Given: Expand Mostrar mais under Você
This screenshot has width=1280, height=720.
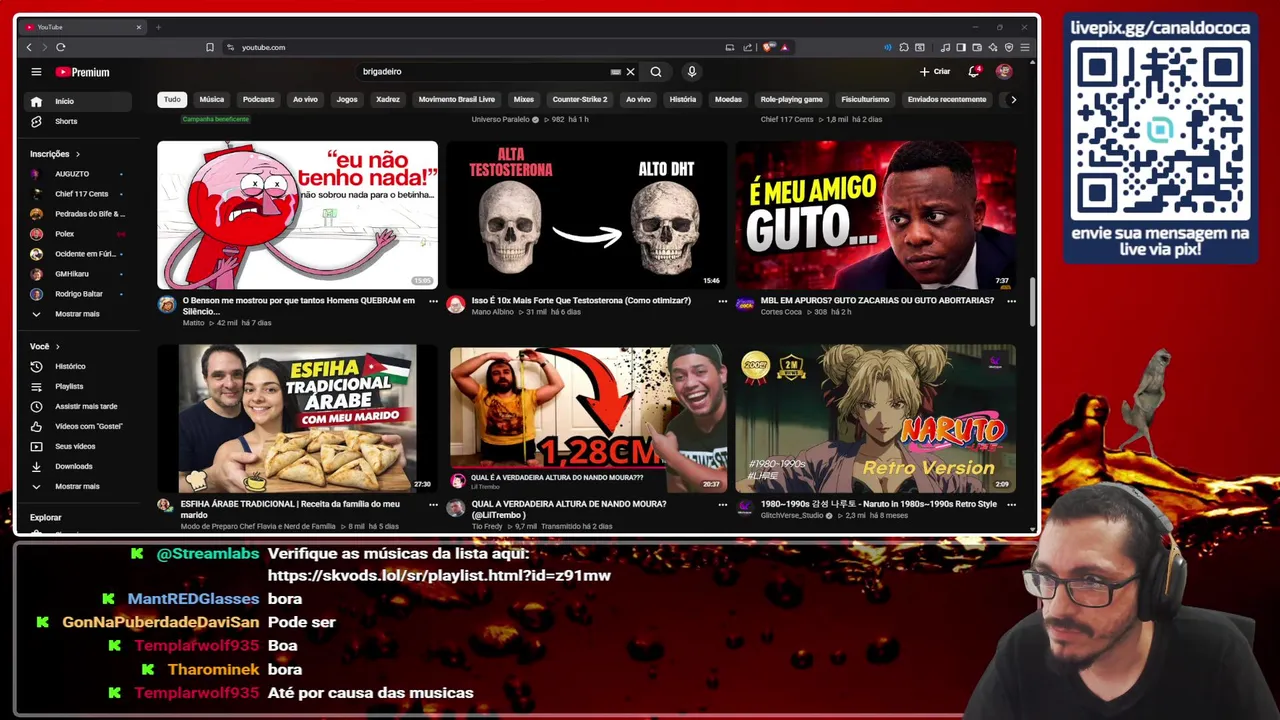Looking at the screenshot, I should 78,486.
